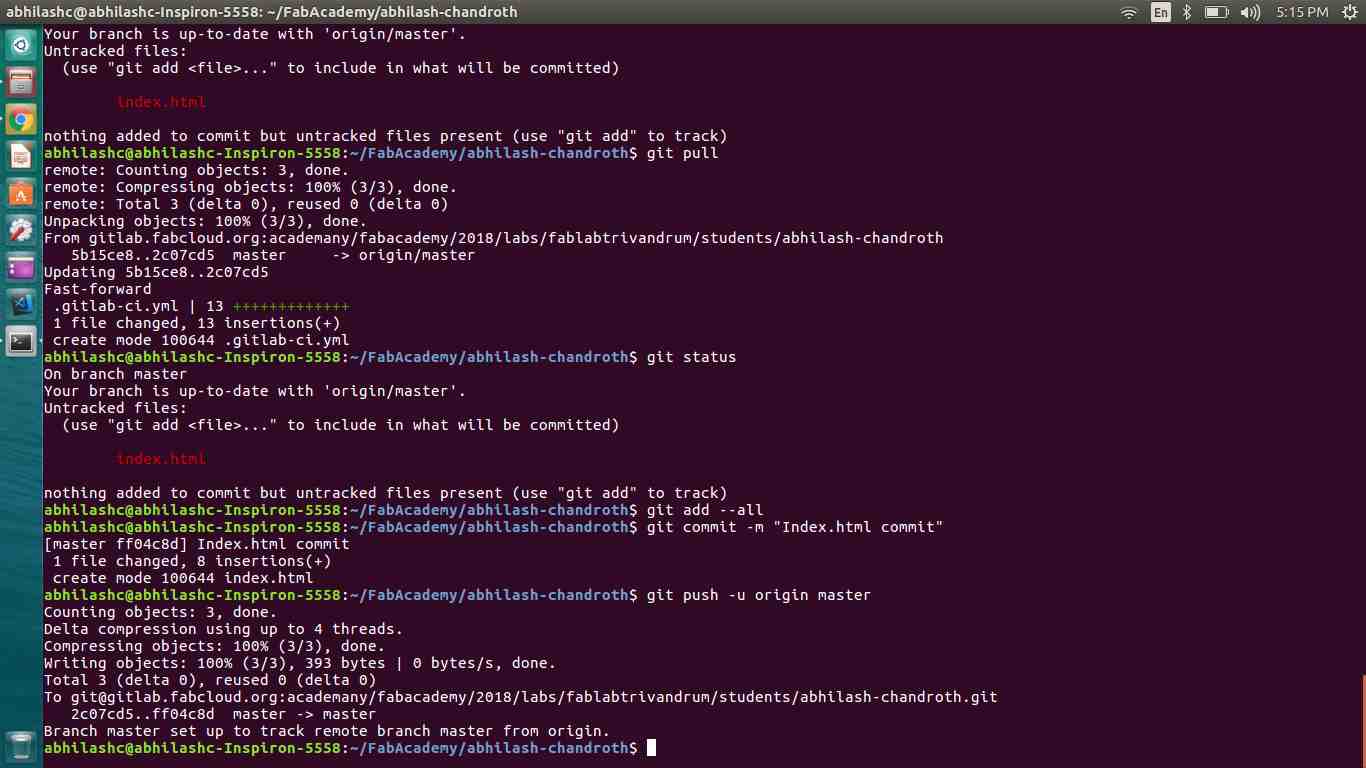1366x768 pixels.
Task: Click 'On branch master' line
Action: 115,374
